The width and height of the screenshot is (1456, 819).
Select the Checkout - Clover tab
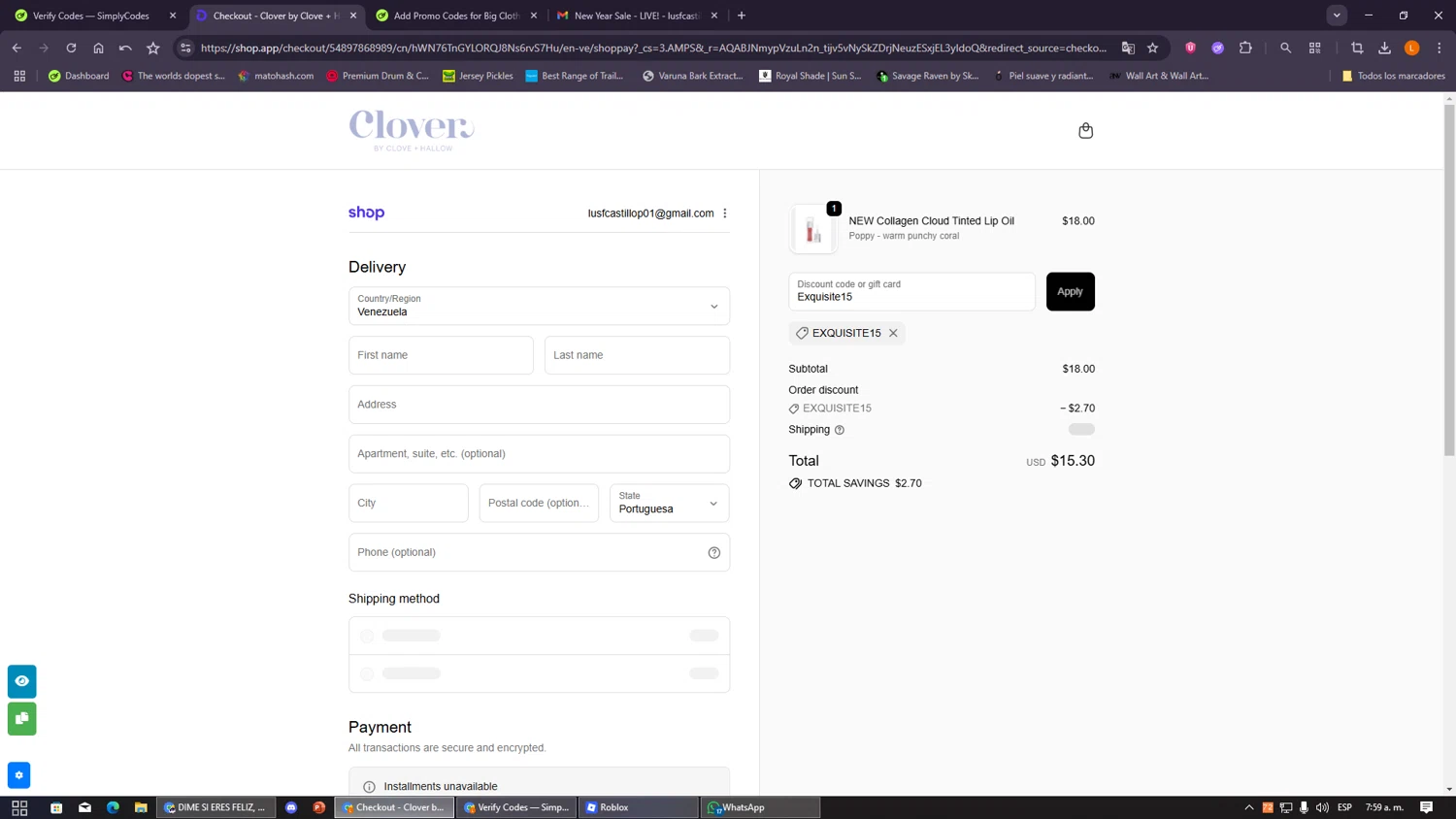click(275, 16)
